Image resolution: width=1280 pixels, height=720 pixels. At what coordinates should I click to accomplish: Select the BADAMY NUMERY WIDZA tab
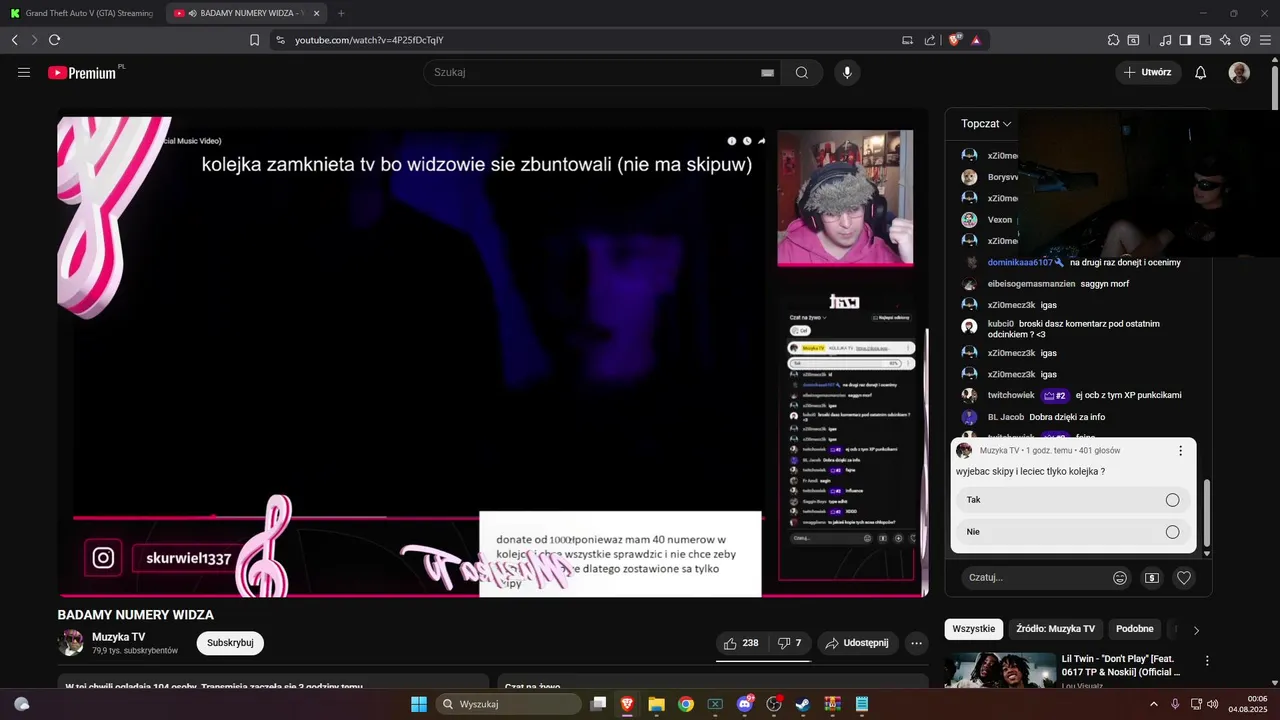[247, 13]
